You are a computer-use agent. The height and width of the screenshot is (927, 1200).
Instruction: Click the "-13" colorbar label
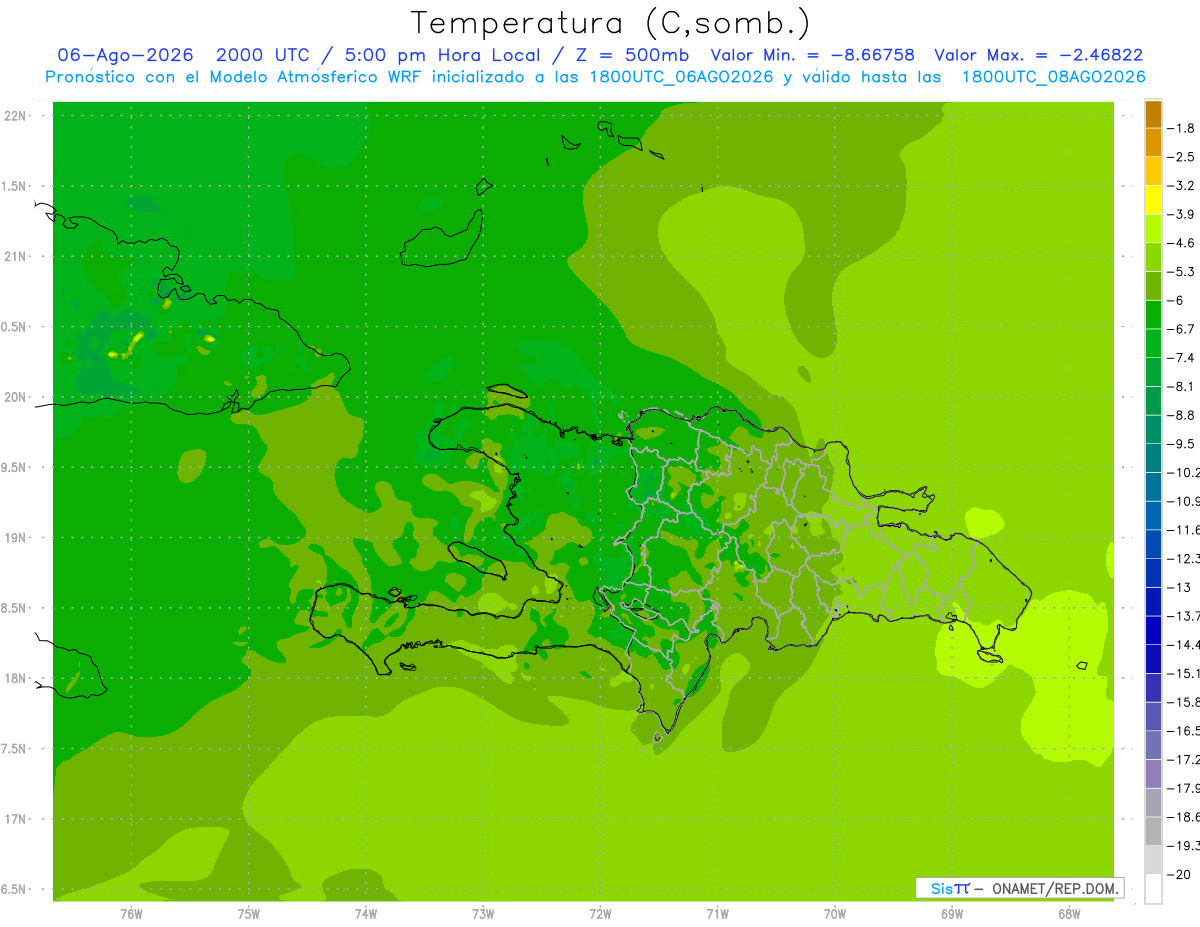point(1180,587)
